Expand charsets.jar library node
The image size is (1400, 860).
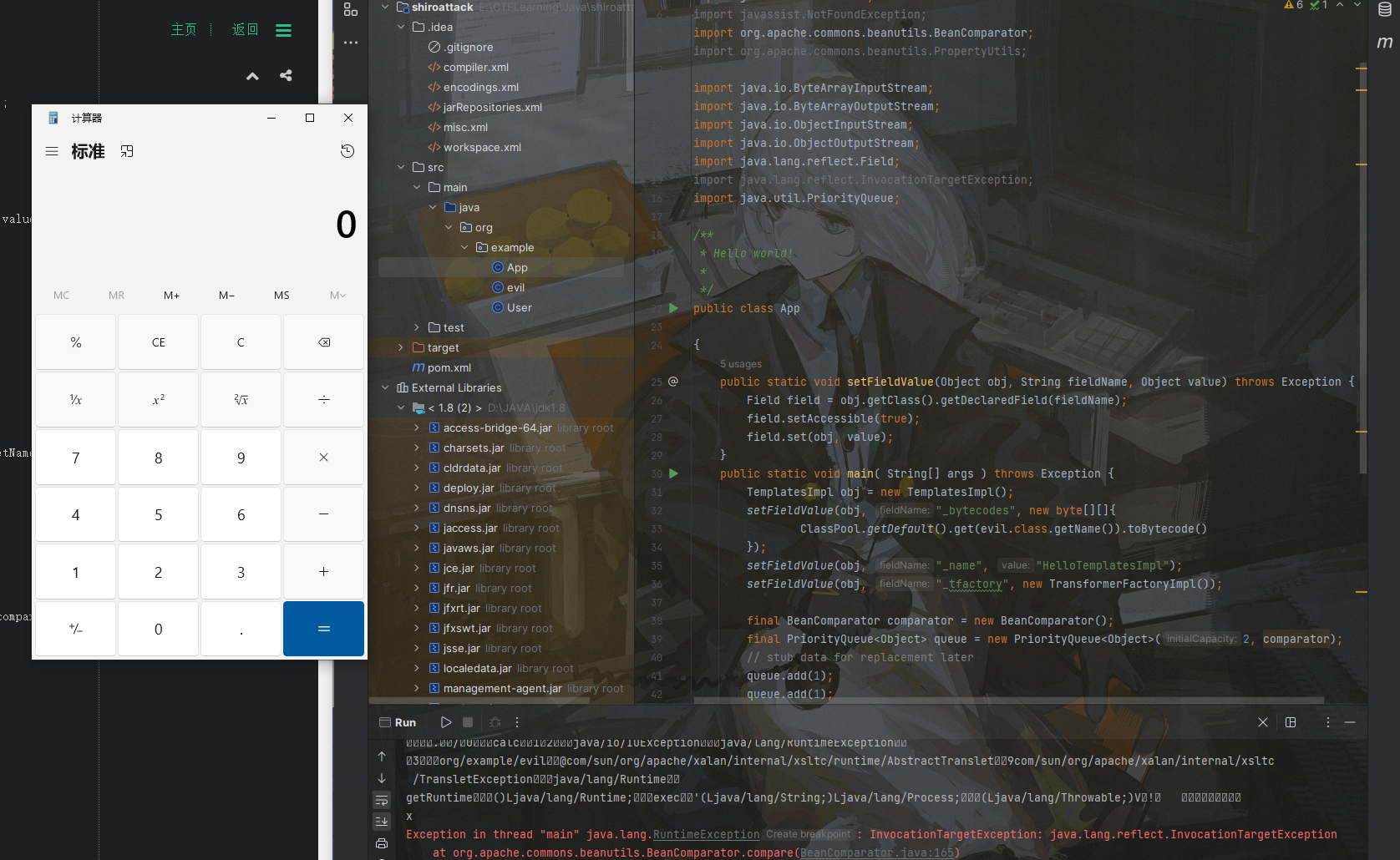pos(417,448)
